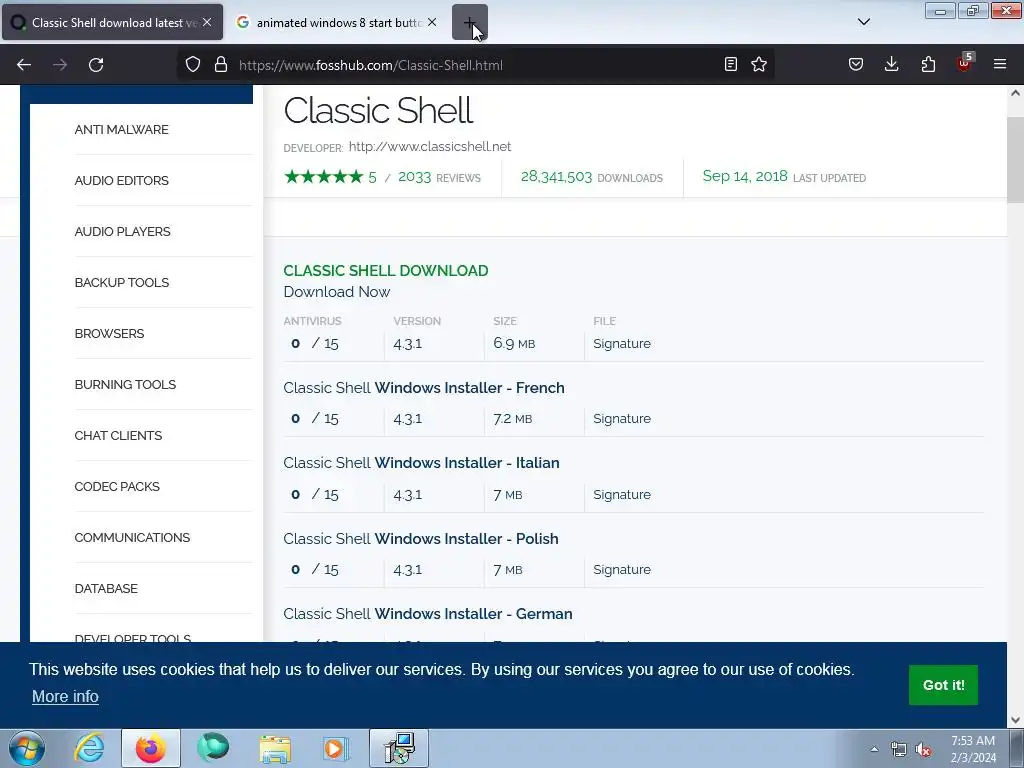Open the Windows Start menu orb
1024x768 pixels.
(27, 748)
